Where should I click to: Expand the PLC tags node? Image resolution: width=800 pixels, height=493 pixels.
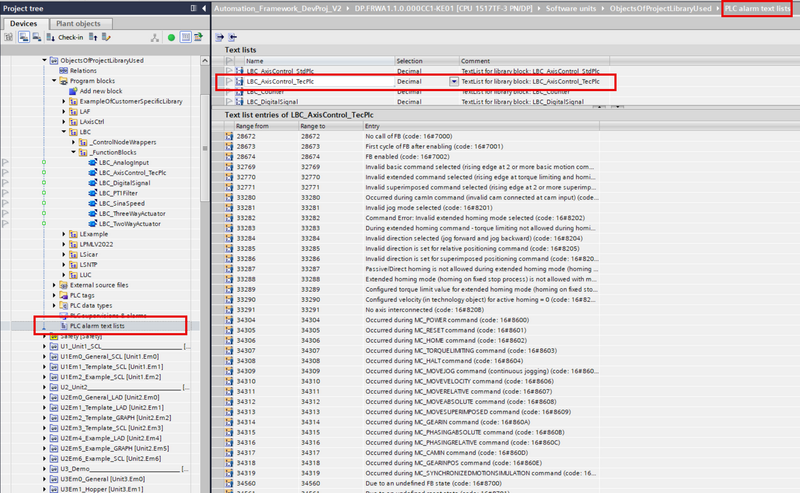(54, 295)
